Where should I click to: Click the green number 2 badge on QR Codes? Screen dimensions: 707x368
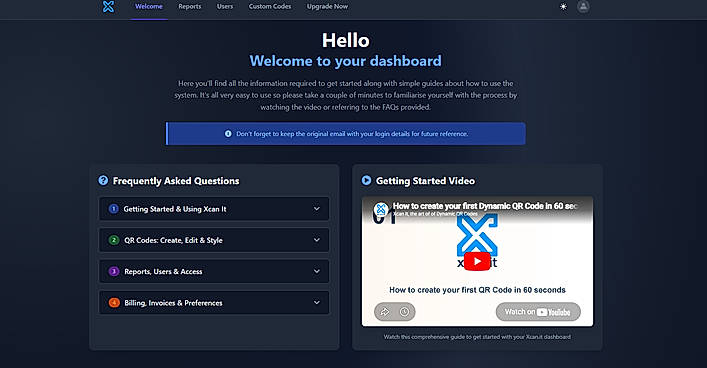pos(114,240)
